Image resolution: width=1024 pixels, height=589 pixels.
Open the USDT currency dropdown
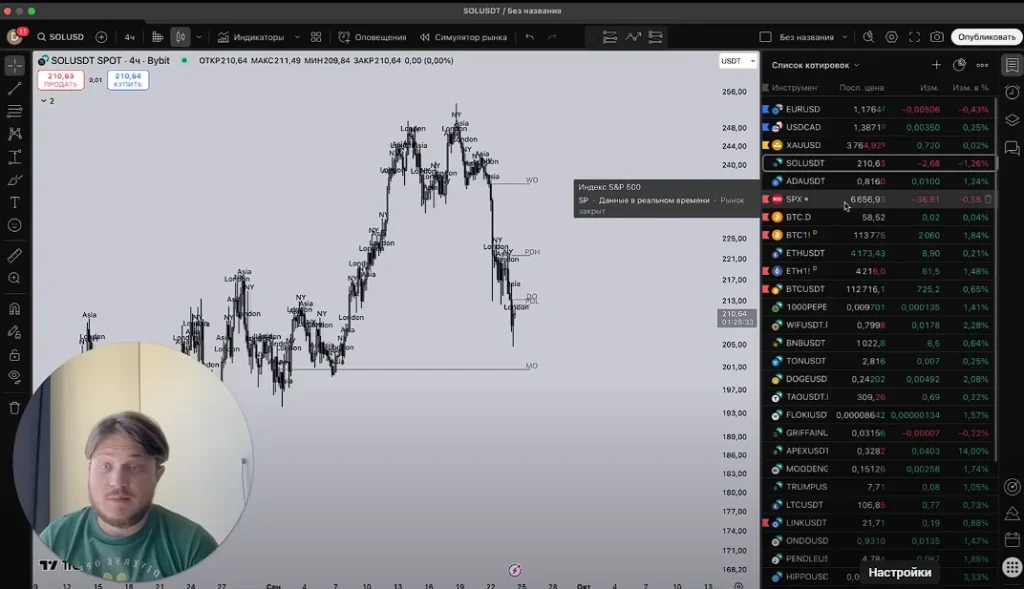[738, 61]
